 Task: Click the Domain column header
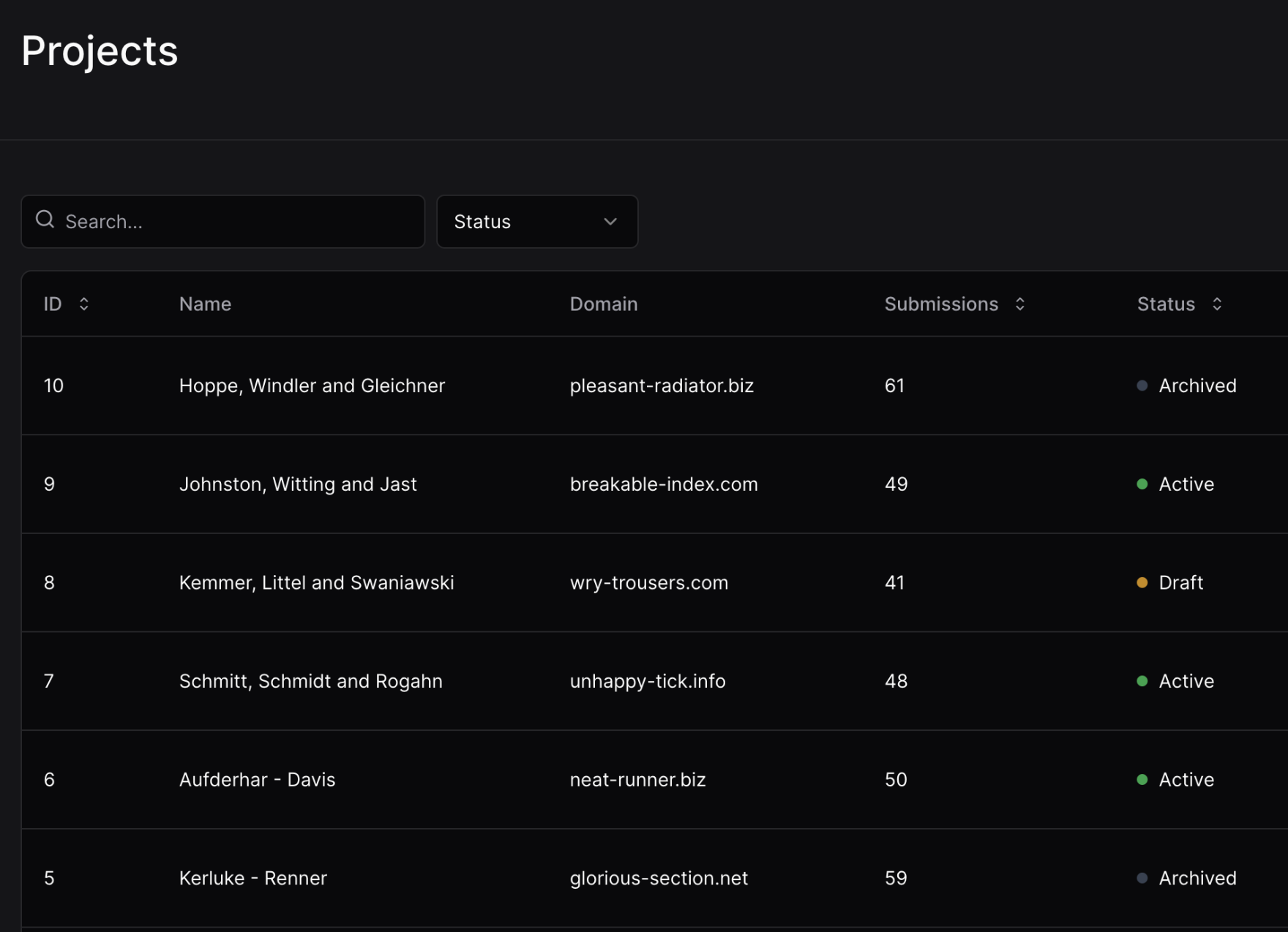(603, 304)
